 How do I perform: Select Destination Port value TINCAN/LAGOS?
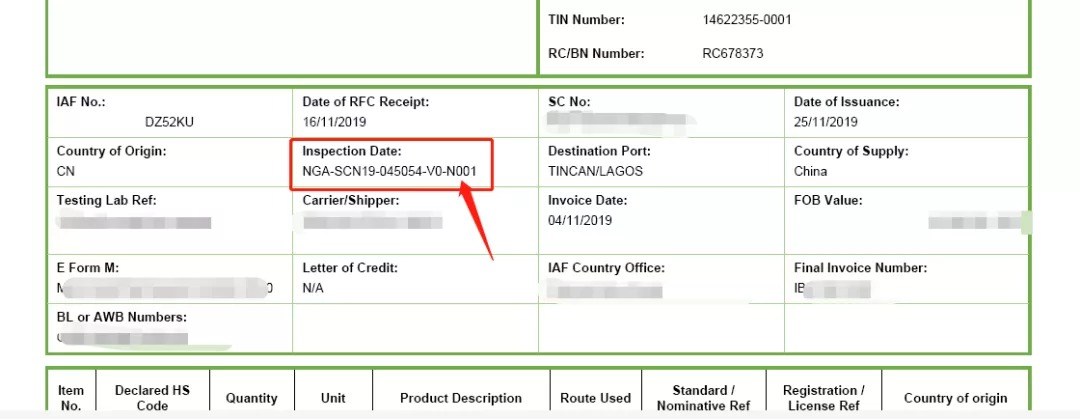click(x=595, y=171)
